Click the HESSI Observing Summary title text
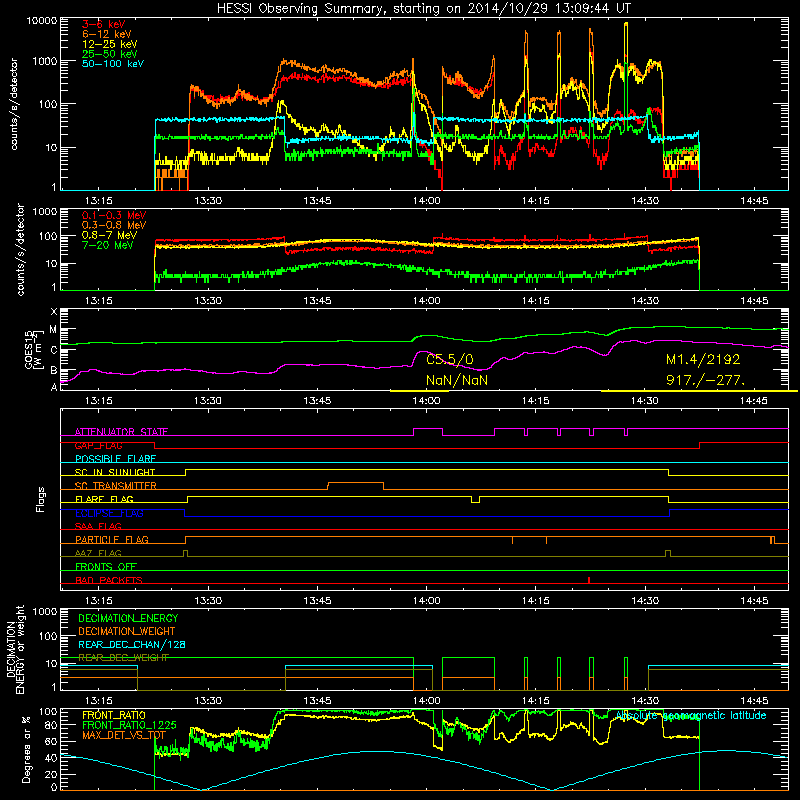This screenshot has height=800, width=800. (423, 9)
